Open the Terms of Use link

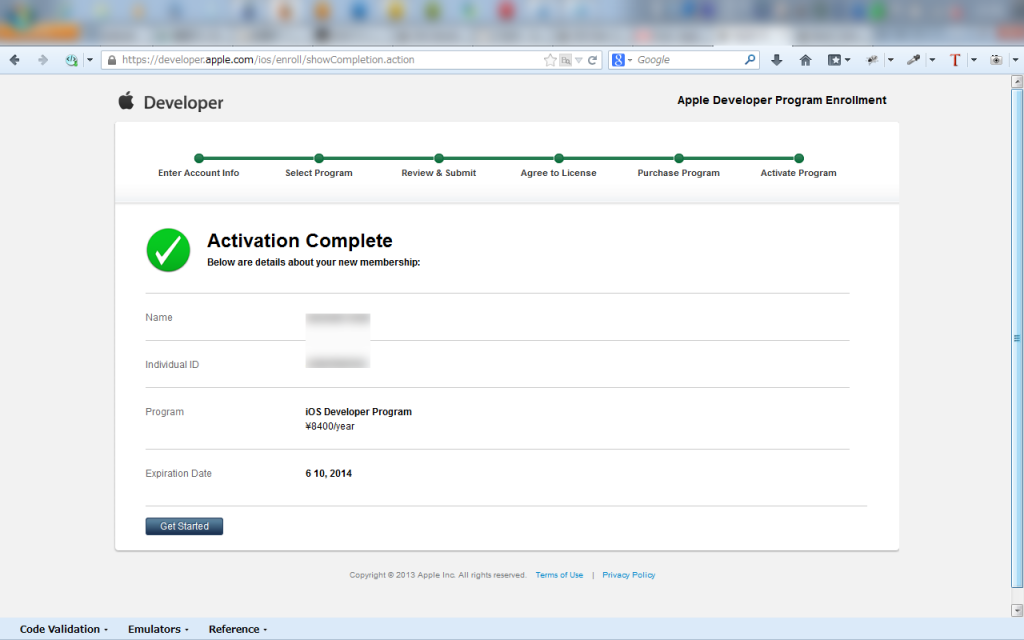coord(559,575)
